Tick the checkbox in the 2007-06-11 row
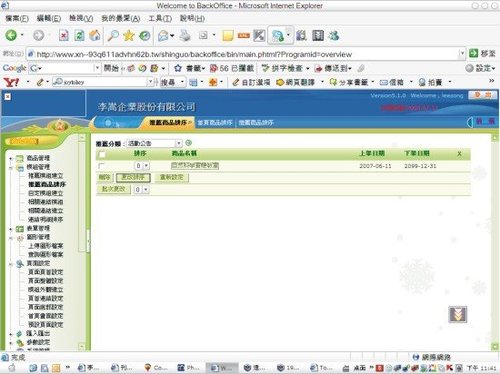Viewport: 500px width, 374px height. (101, 166)
